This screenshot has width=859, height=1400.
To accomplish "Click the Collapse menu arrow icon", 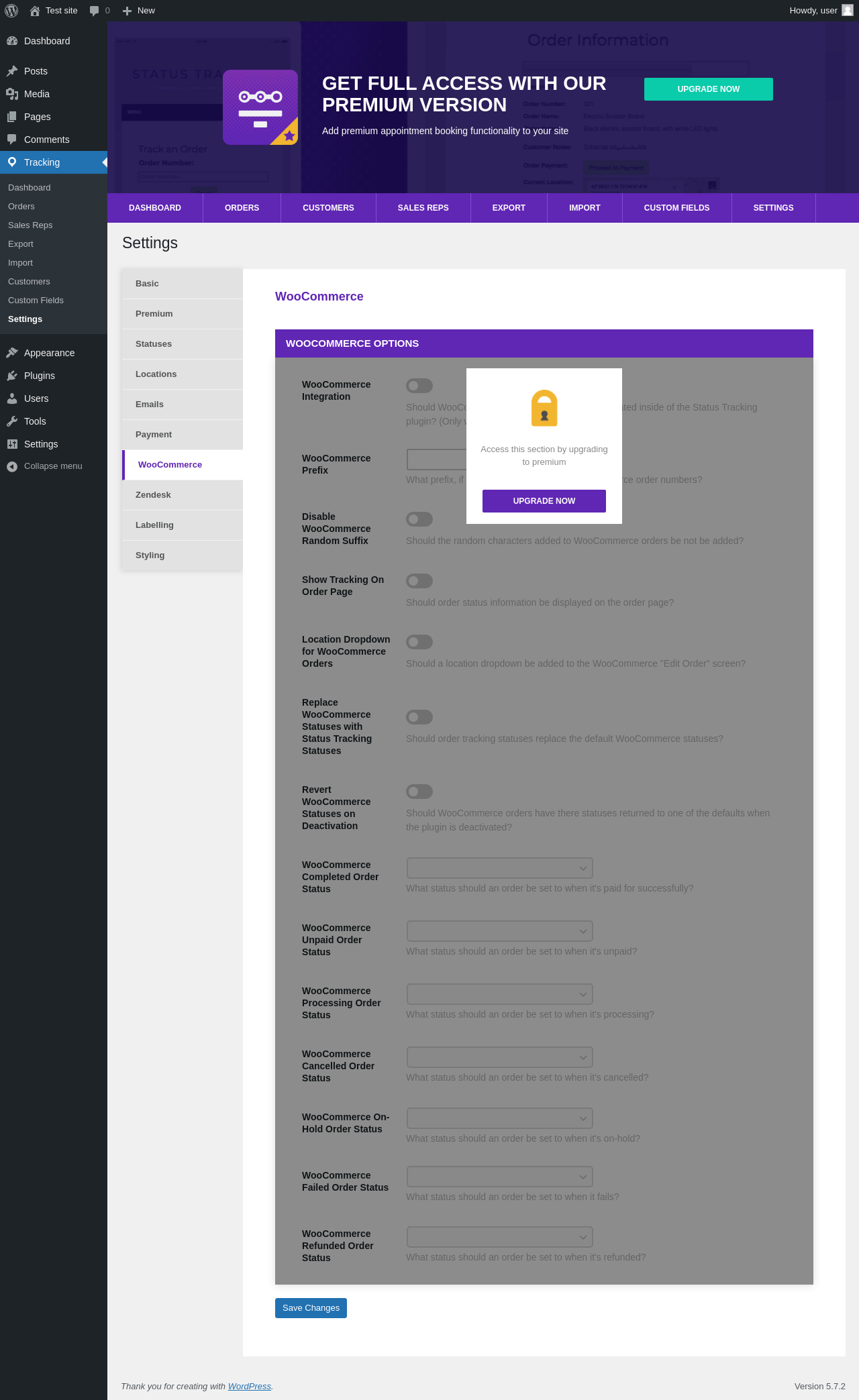I will [12, 466].
